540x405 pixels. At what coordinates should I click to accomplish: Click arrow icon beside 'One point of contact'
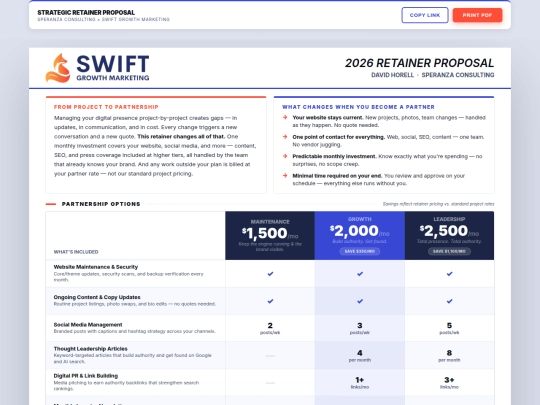285,137
